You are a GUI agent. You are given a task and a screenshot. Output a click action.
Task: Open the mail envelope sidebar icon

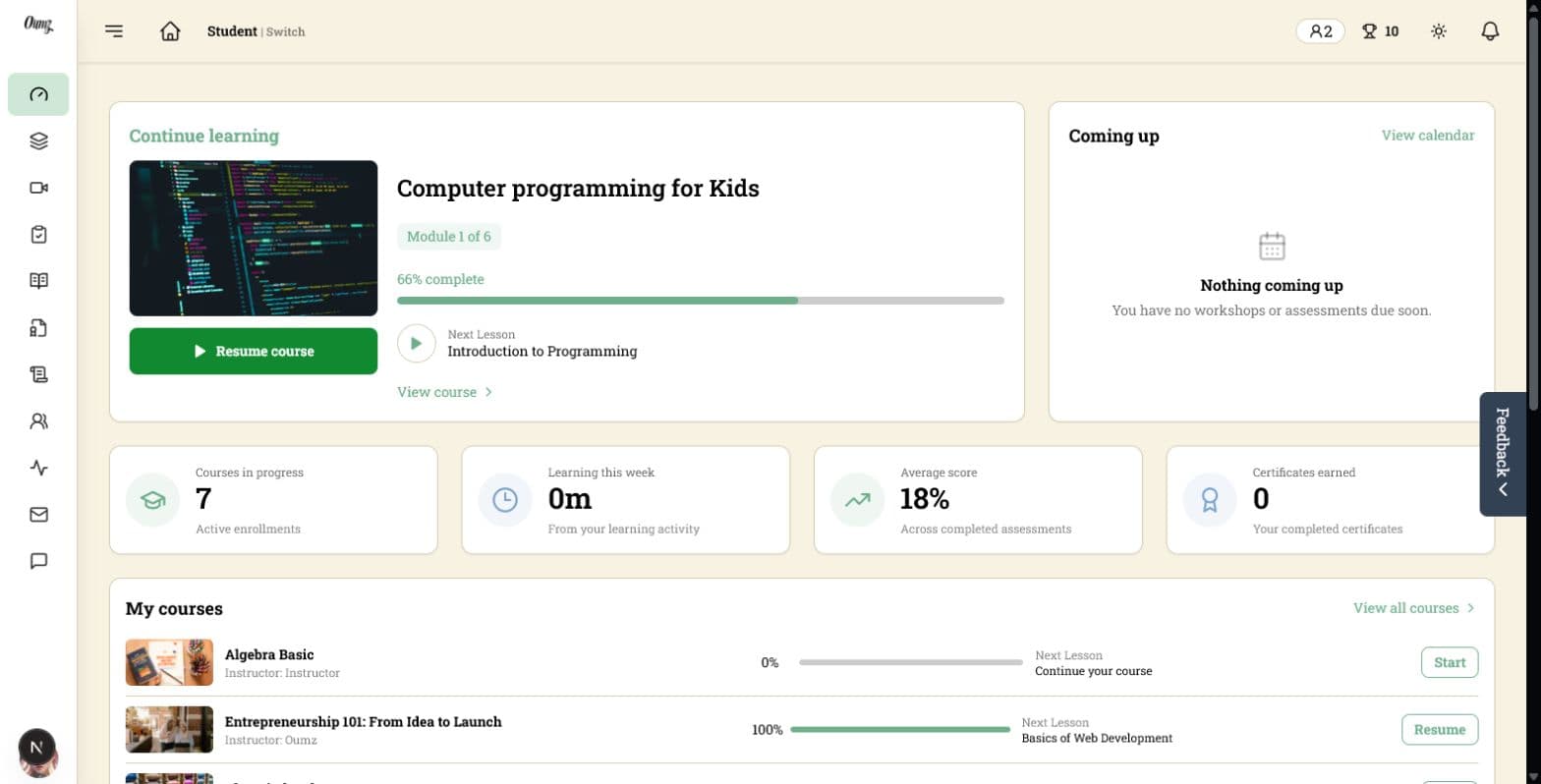(x=38, y=515)
